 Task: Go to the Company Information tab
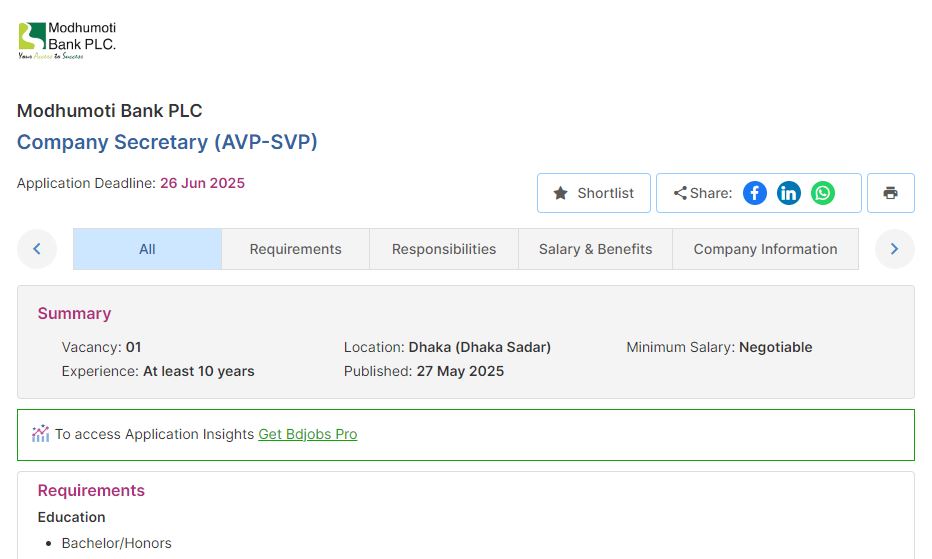click(765, 249)
